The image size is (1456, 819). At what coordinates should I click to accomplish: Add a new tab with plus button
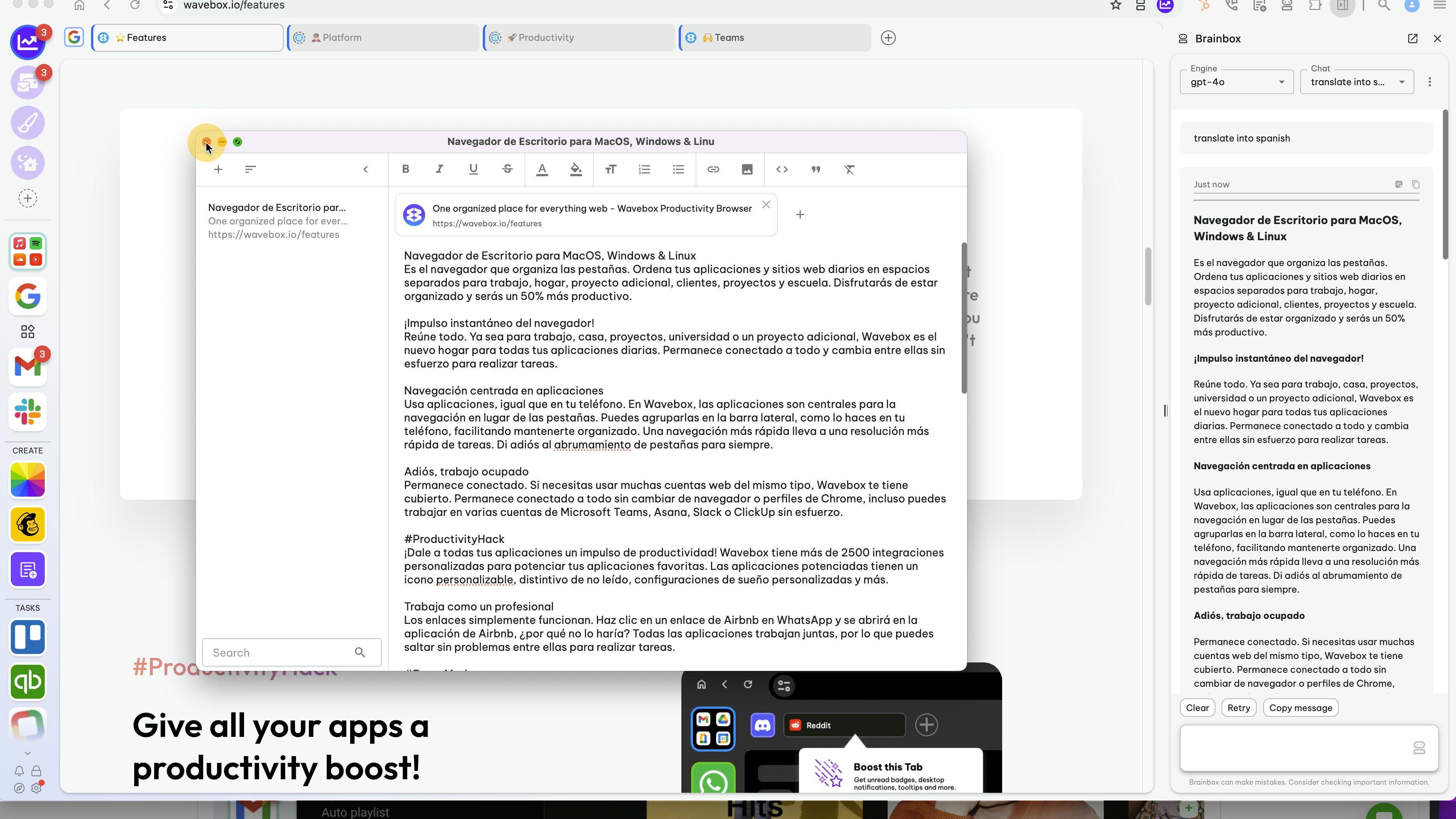tap(888, 38)
